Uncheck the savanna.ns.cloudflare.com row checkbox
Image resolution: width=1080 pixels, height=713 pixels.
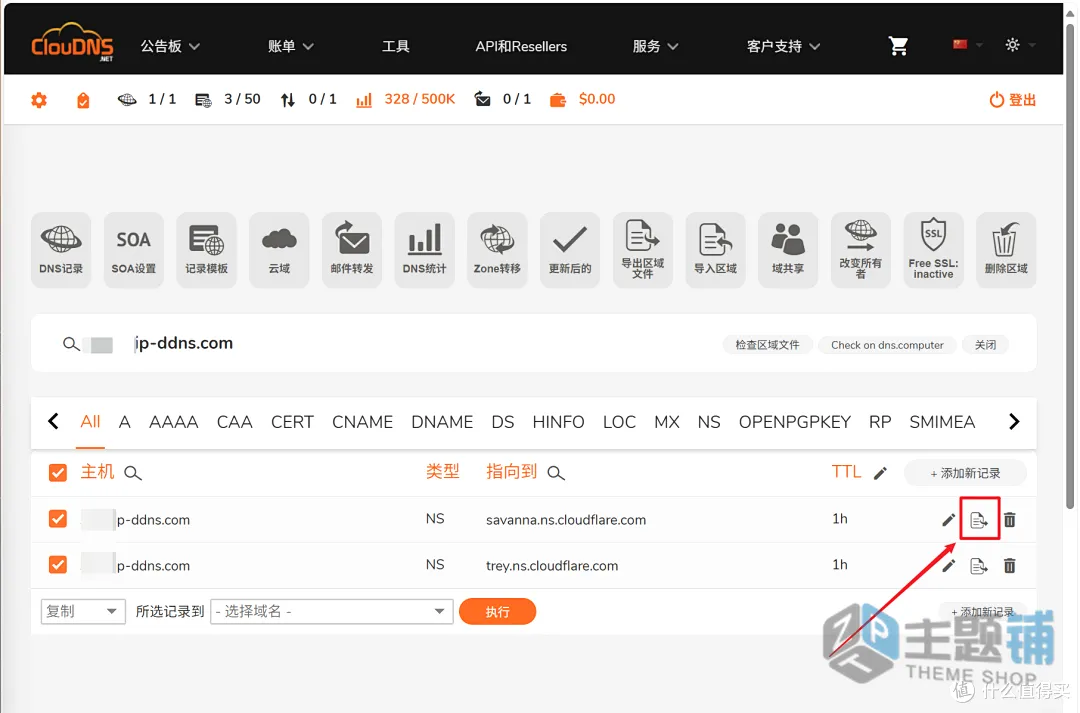(x=58, y=519)
